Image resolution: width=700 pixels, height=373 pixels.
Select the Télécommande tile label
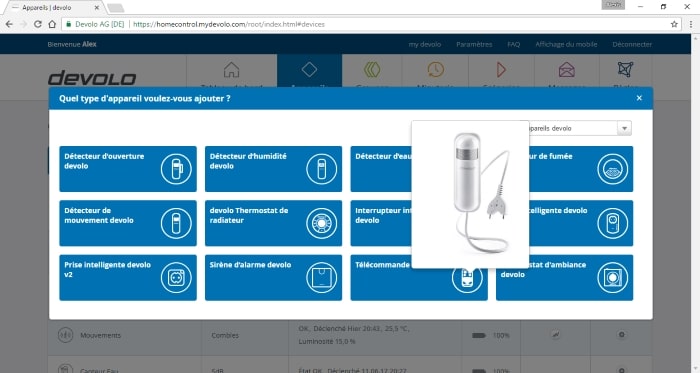(x=382, y=265)
